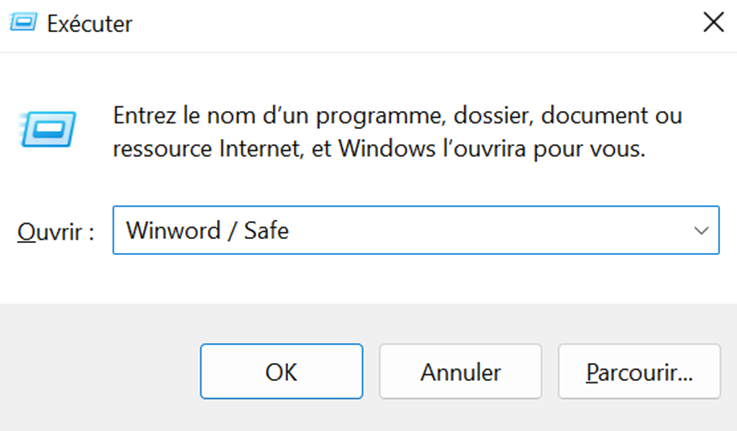Expand the Ouvrir history dropdown arrow
This screenshot has height=431, width=737.
[x=701, y=230]
